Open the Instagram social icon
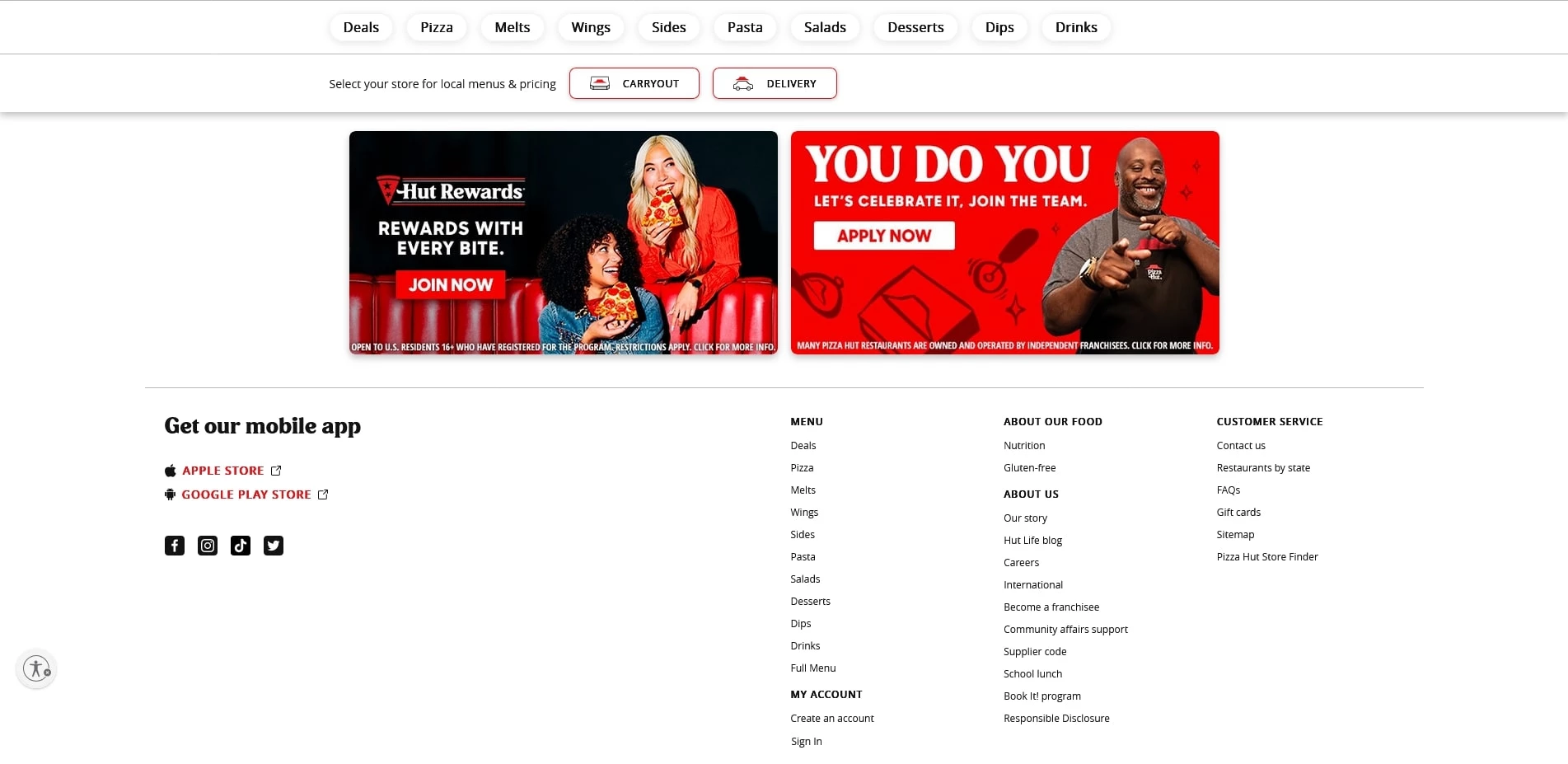 pos(208,546)
